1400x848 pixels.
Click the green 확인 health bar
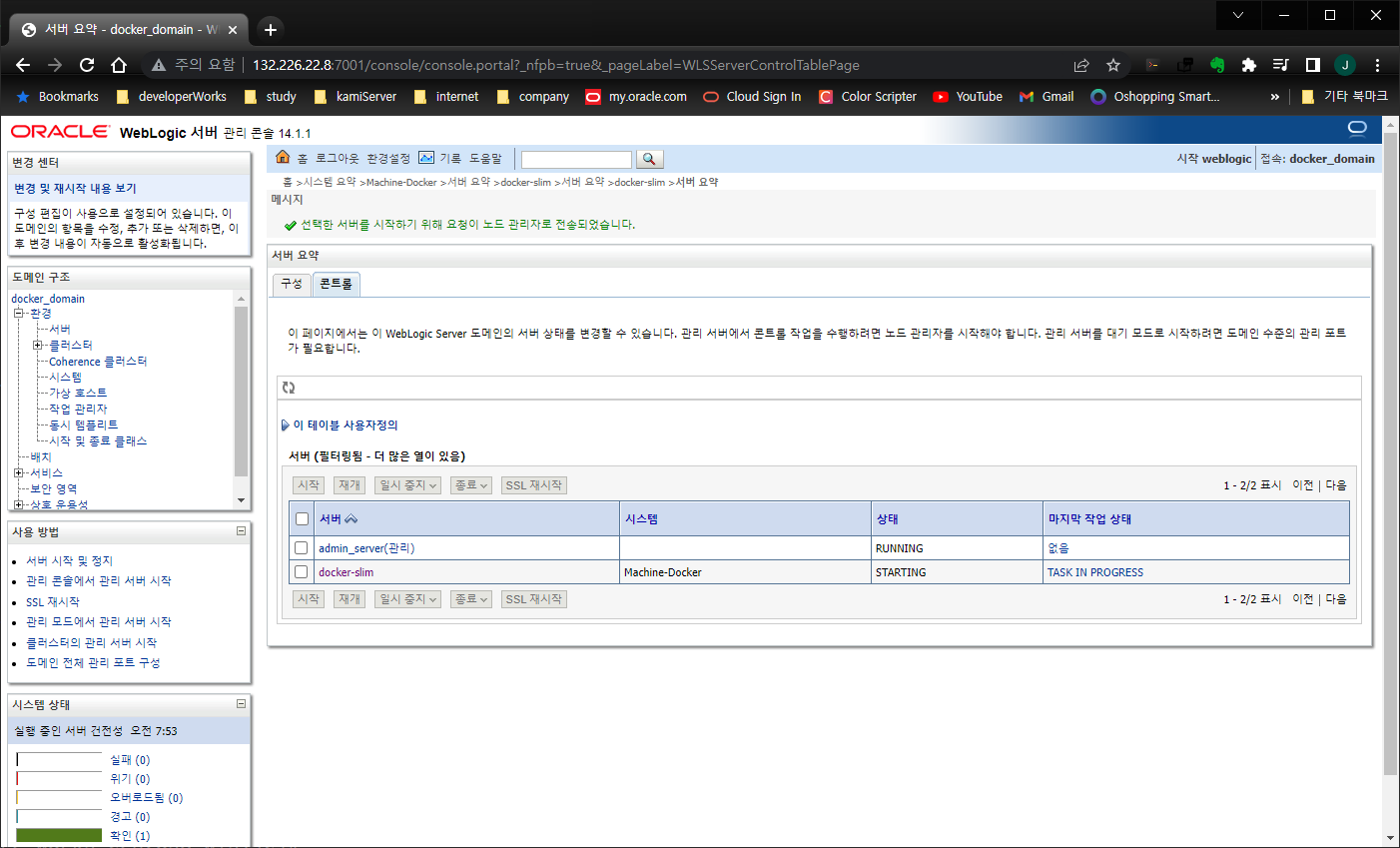click(x=60, y=835)
